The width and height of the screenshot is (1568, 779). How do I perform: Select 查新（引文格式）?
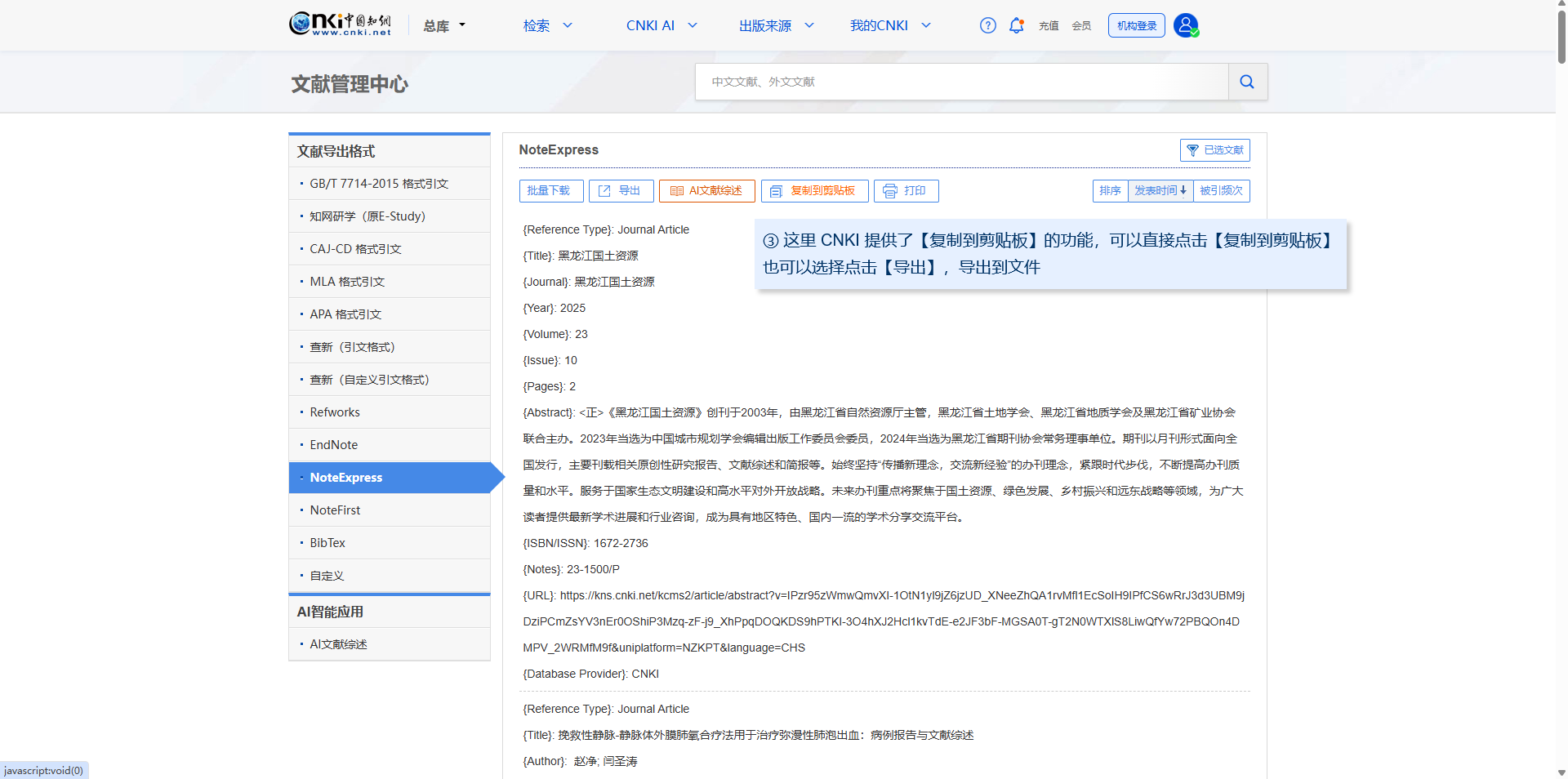click(x=390, y=347)
